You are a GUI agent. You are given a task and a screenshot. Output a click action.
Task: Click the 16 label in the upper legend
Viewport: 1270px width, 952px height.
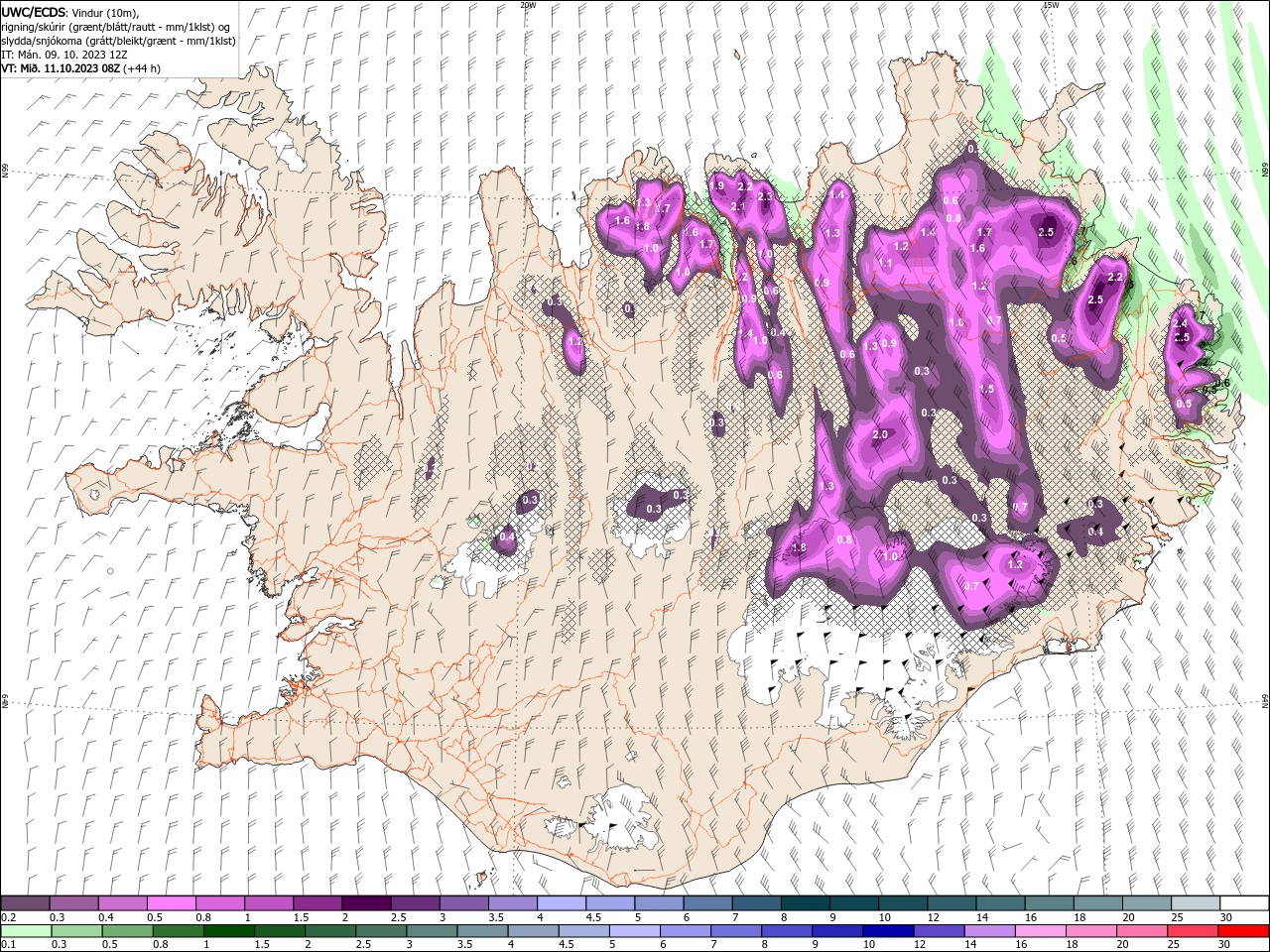(x=1031, y=917)
